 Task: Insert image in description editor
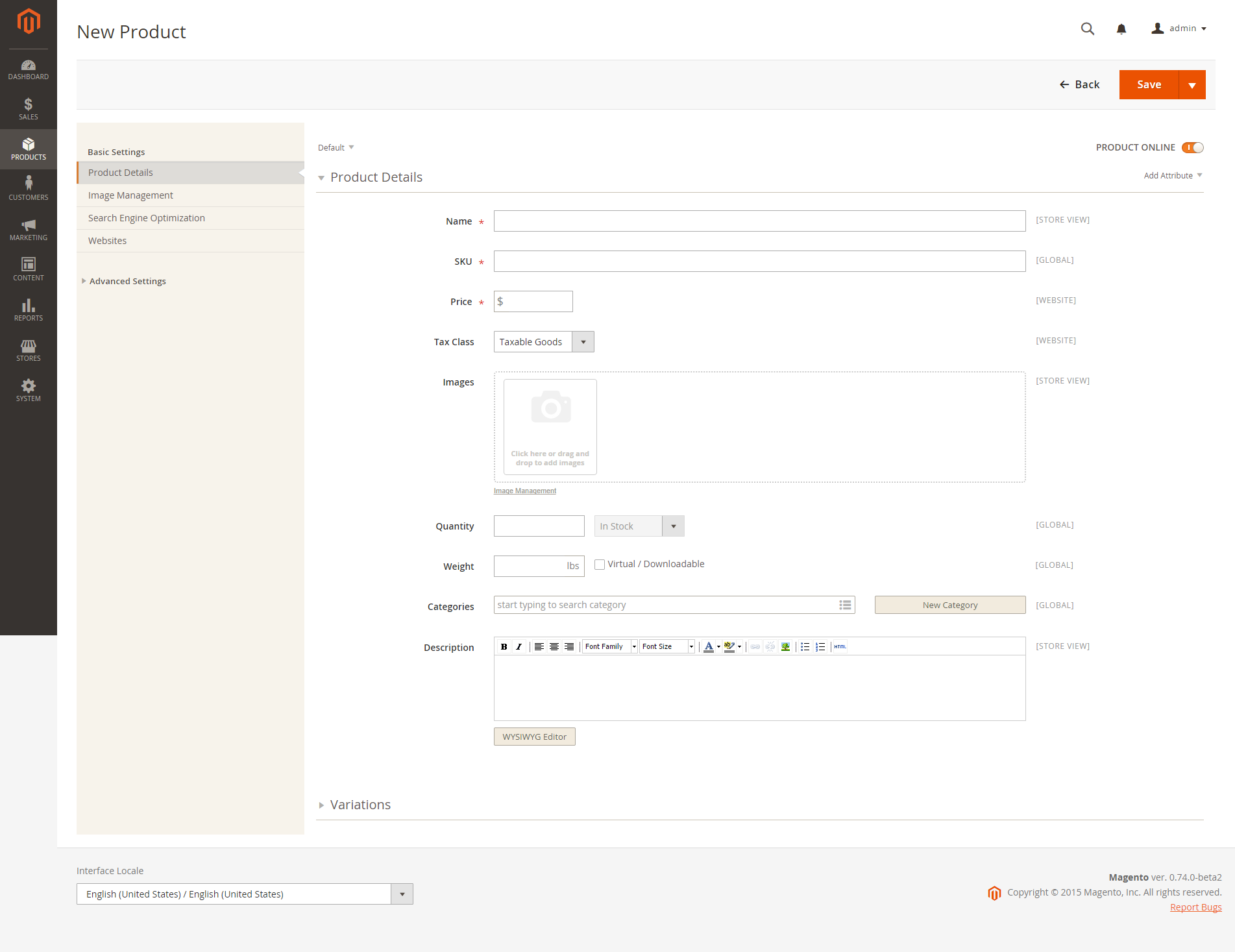(x=785, y=646)
